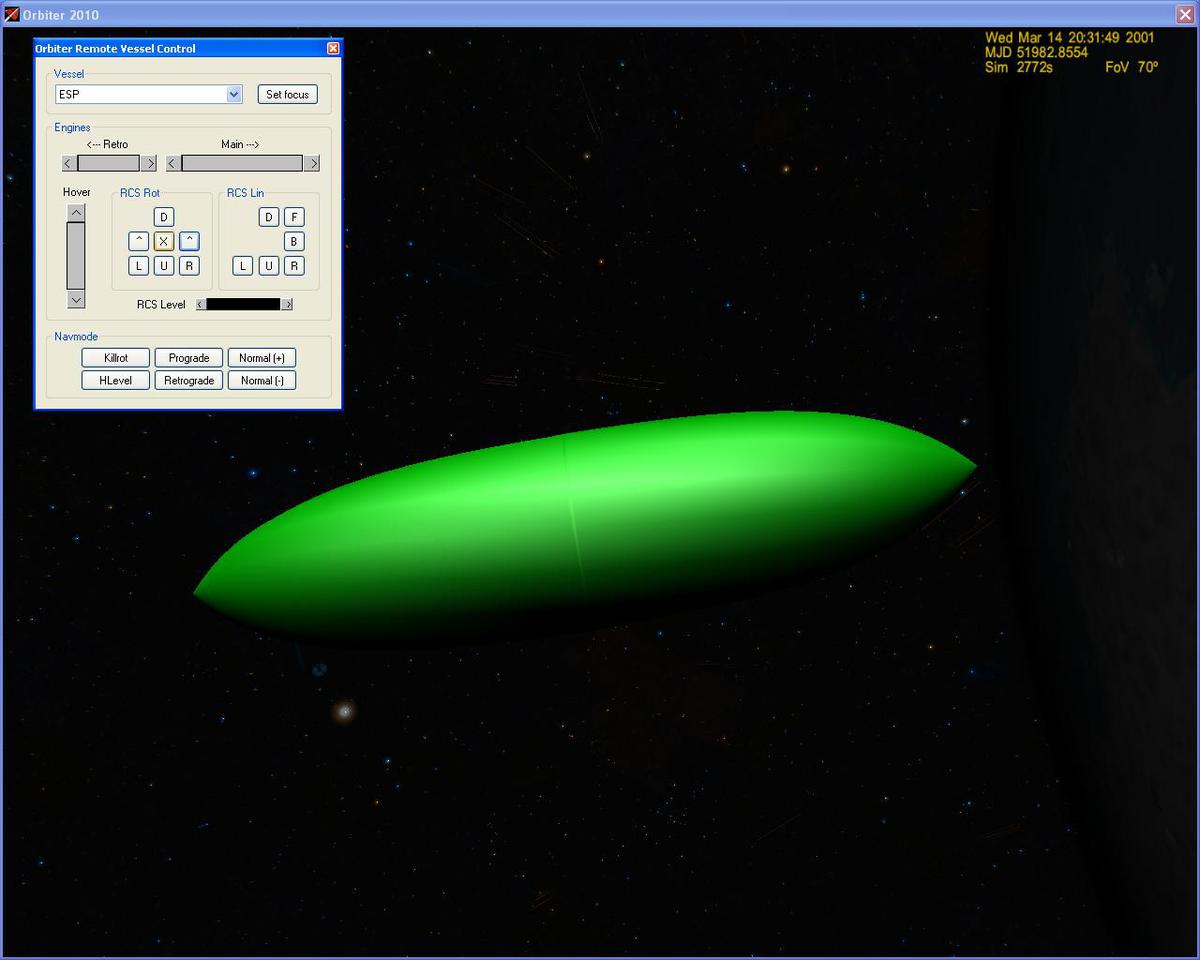Activate RCS Lin F forward button
1200x960 pixels.
click(293, 217)
